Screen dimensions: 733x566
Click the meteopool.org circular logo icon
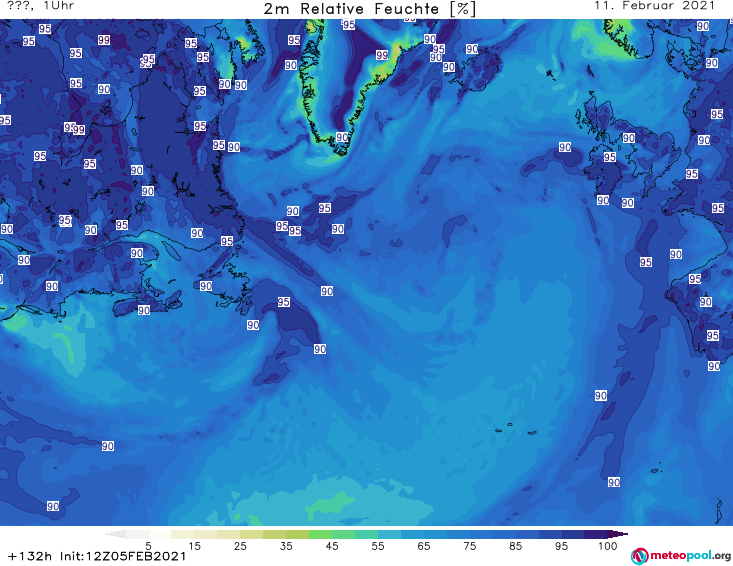click(639, 556)
